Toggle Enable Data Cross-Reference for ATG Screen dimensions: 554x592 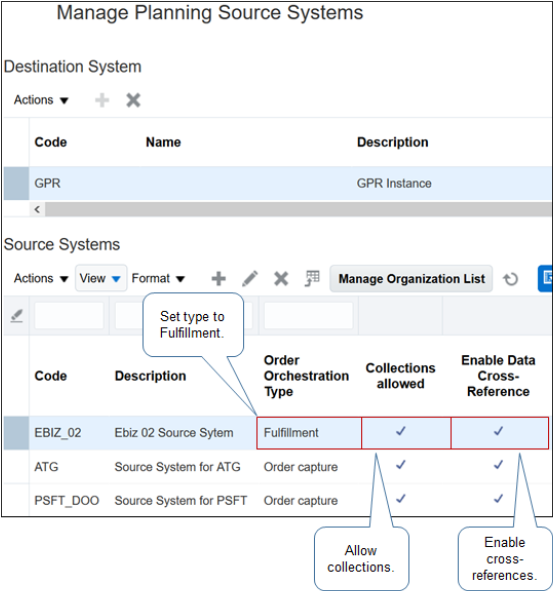coord(498,465)
